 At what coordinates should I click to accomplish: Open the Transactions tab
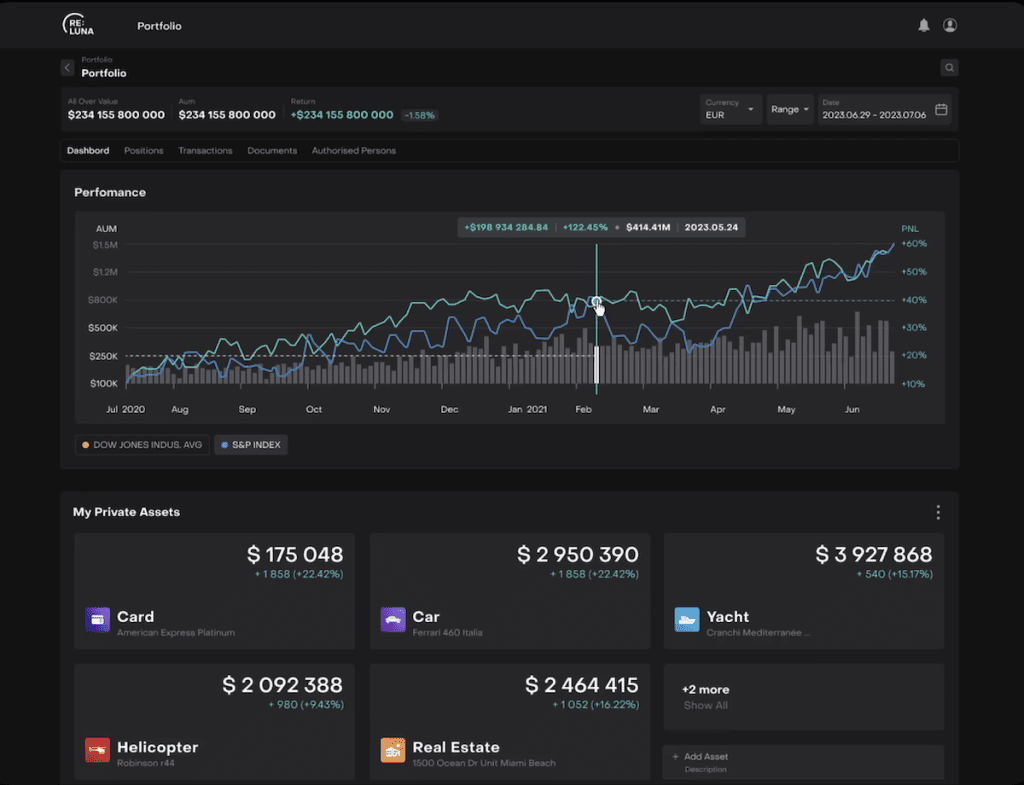pos(205,151)
